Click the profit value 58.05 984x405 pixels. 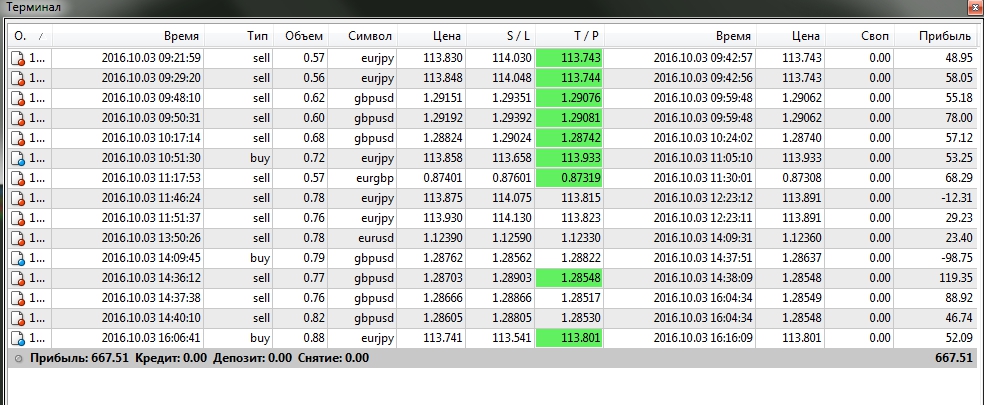(x=958, y=78)
